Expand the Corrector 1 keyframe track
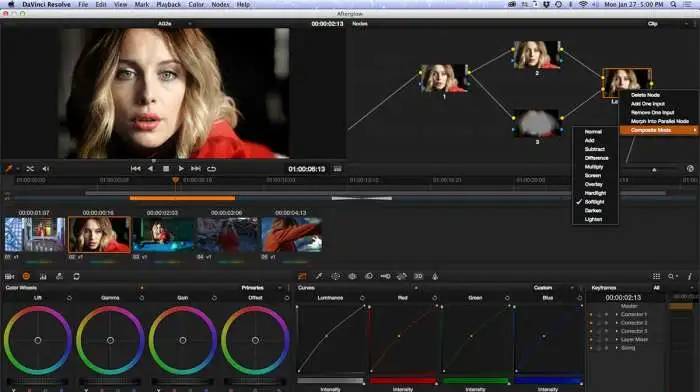This screenshot has height=392, width=700. pos(617,314)
